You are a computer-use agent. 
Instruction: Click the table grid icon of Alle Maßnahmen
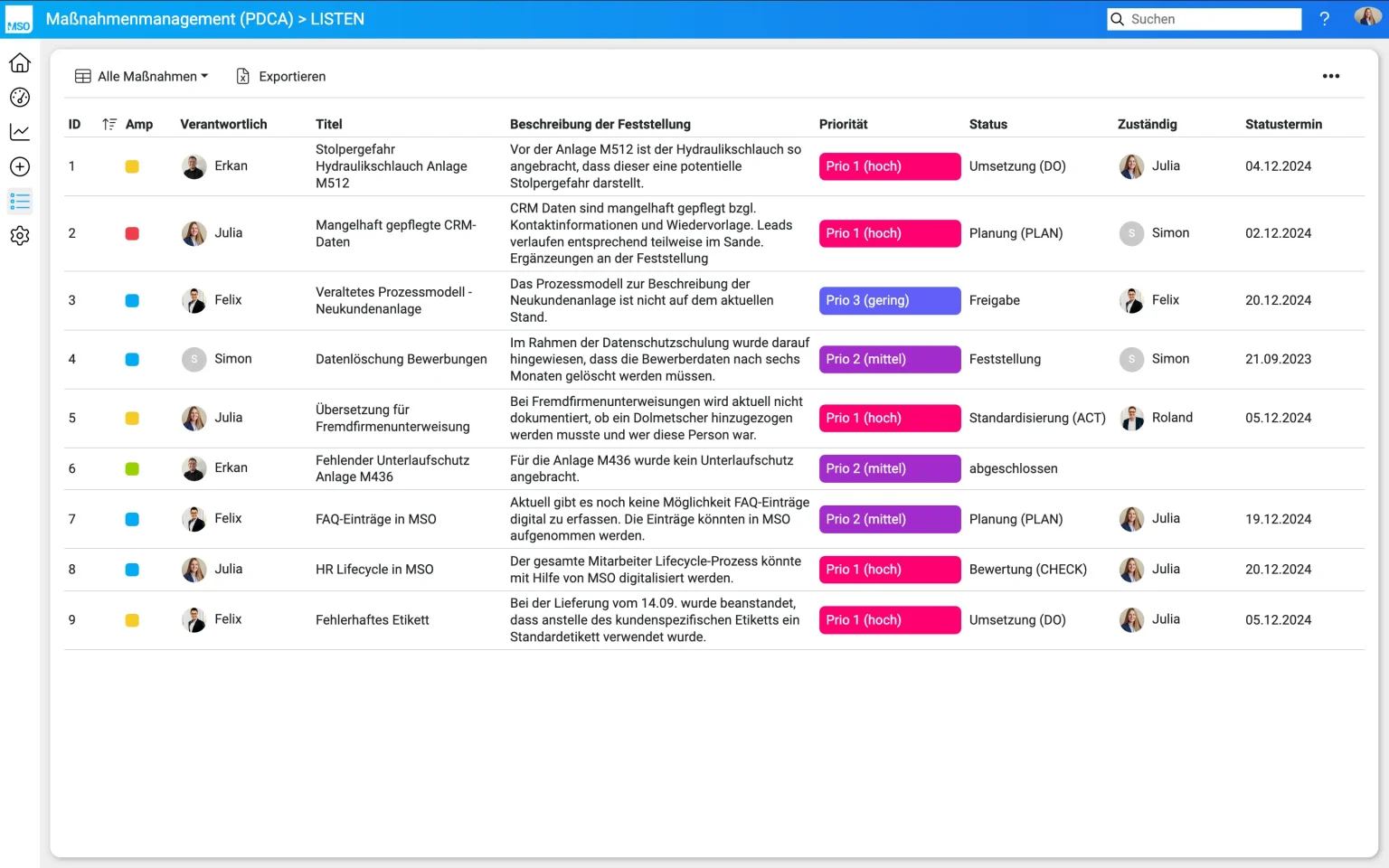click(82, 76)
